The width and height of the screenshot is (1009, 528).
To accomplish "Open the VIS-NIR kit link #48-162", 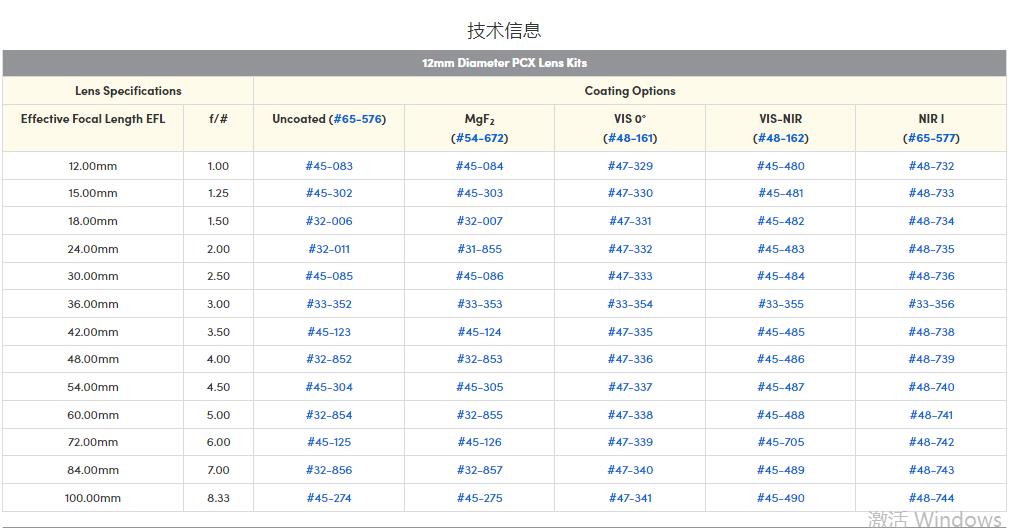I will click(781, 138).
